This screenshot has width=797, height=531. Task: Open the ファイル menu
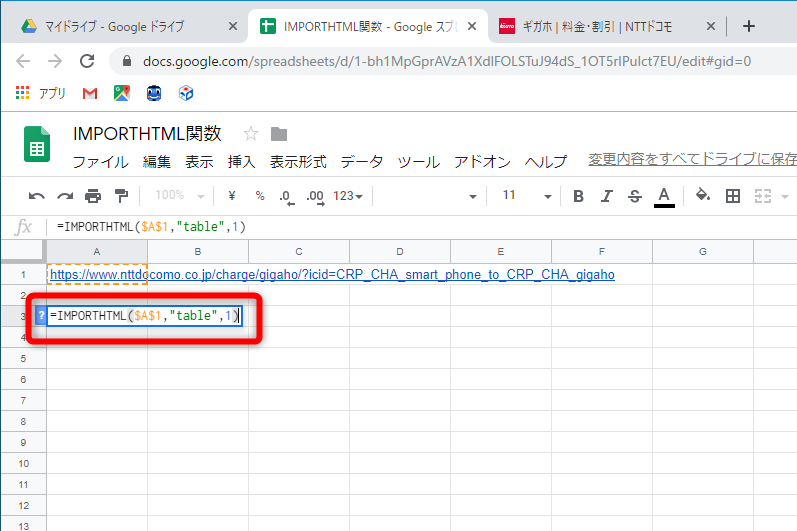101,162
